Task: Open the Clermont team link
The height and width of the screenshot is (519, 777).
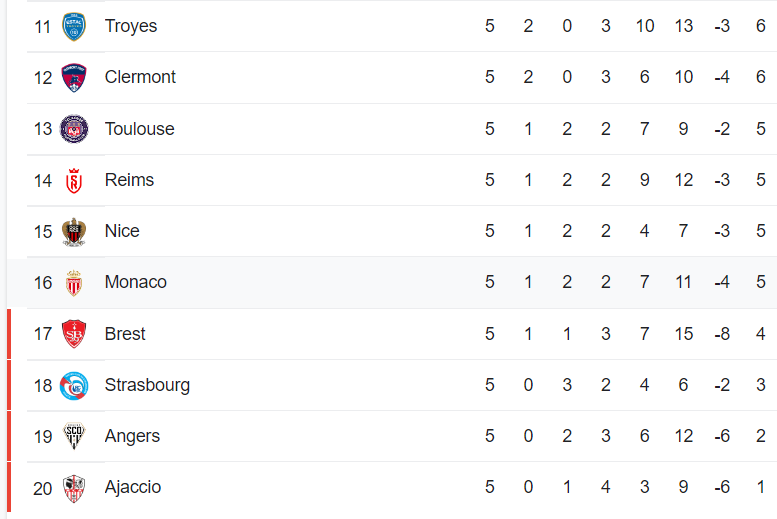Action: 141,77
